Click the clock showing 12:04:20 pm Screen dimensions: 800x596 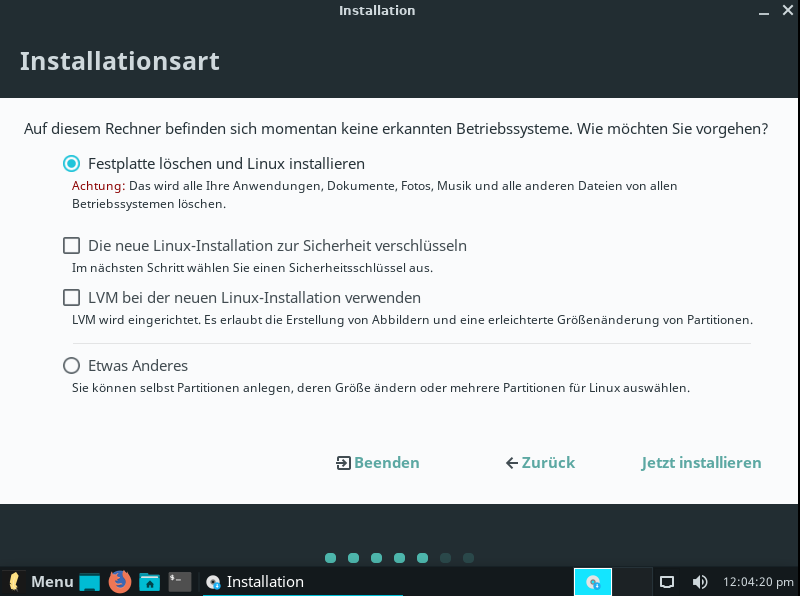(x=757, y=581)
